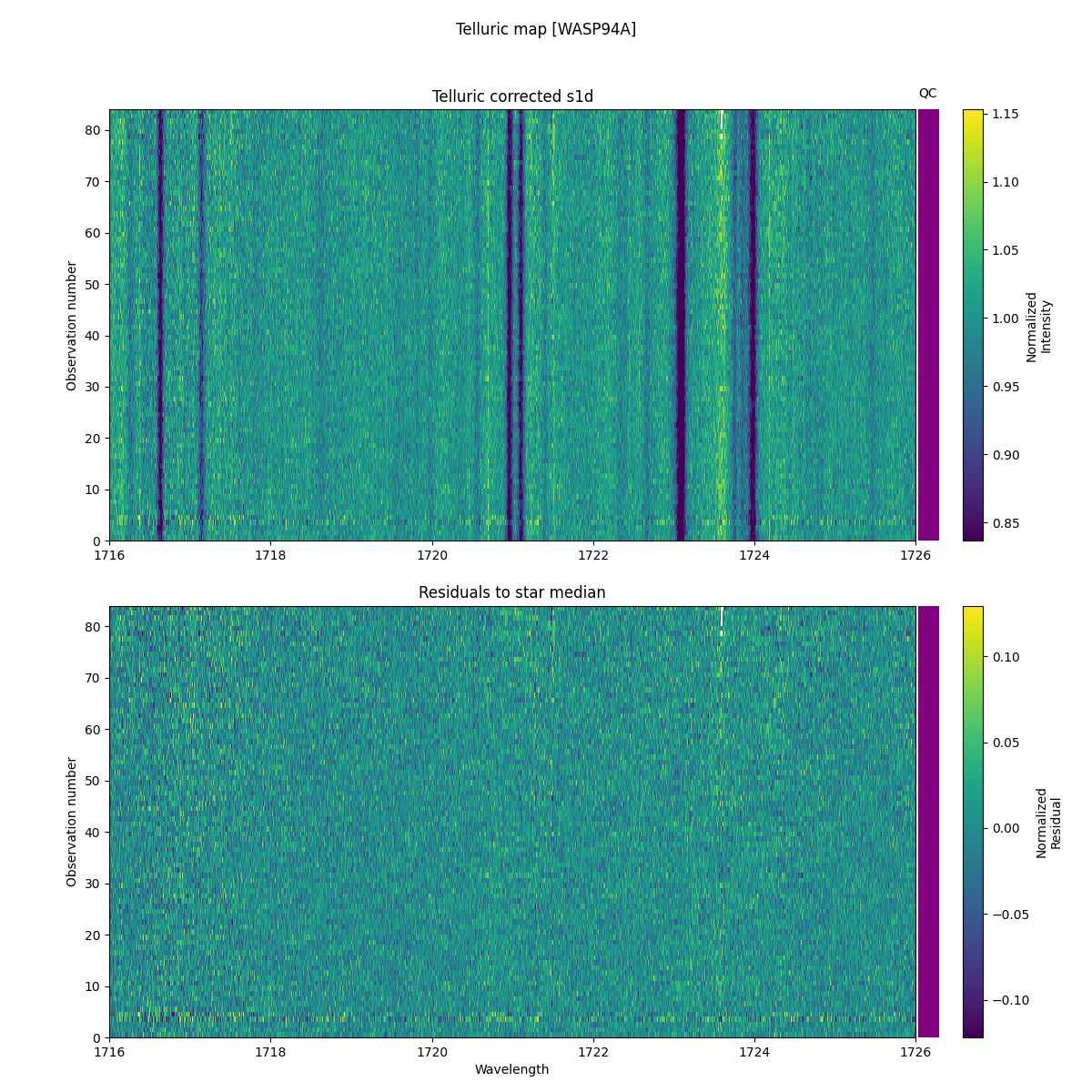
Task: Click the bottom plot's Observation number axis label
Action: point(72,822)
